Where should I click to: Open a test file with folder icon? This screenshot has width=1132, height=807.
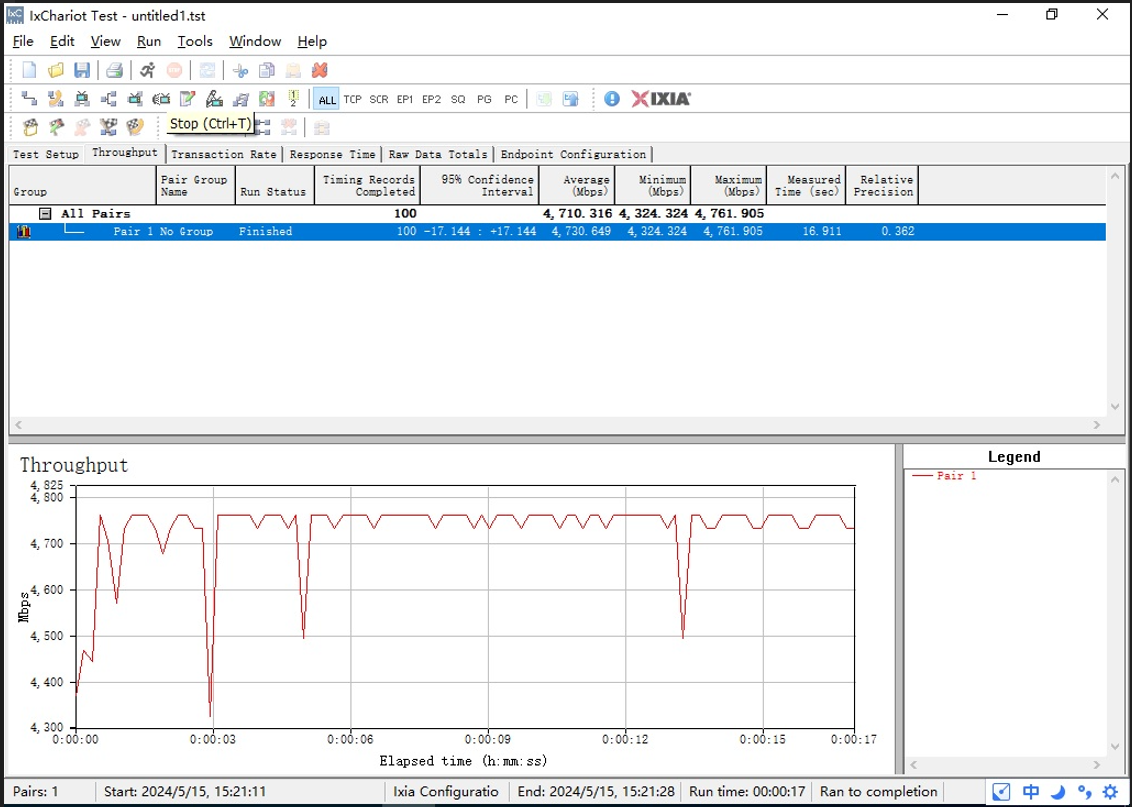[56, 70]
